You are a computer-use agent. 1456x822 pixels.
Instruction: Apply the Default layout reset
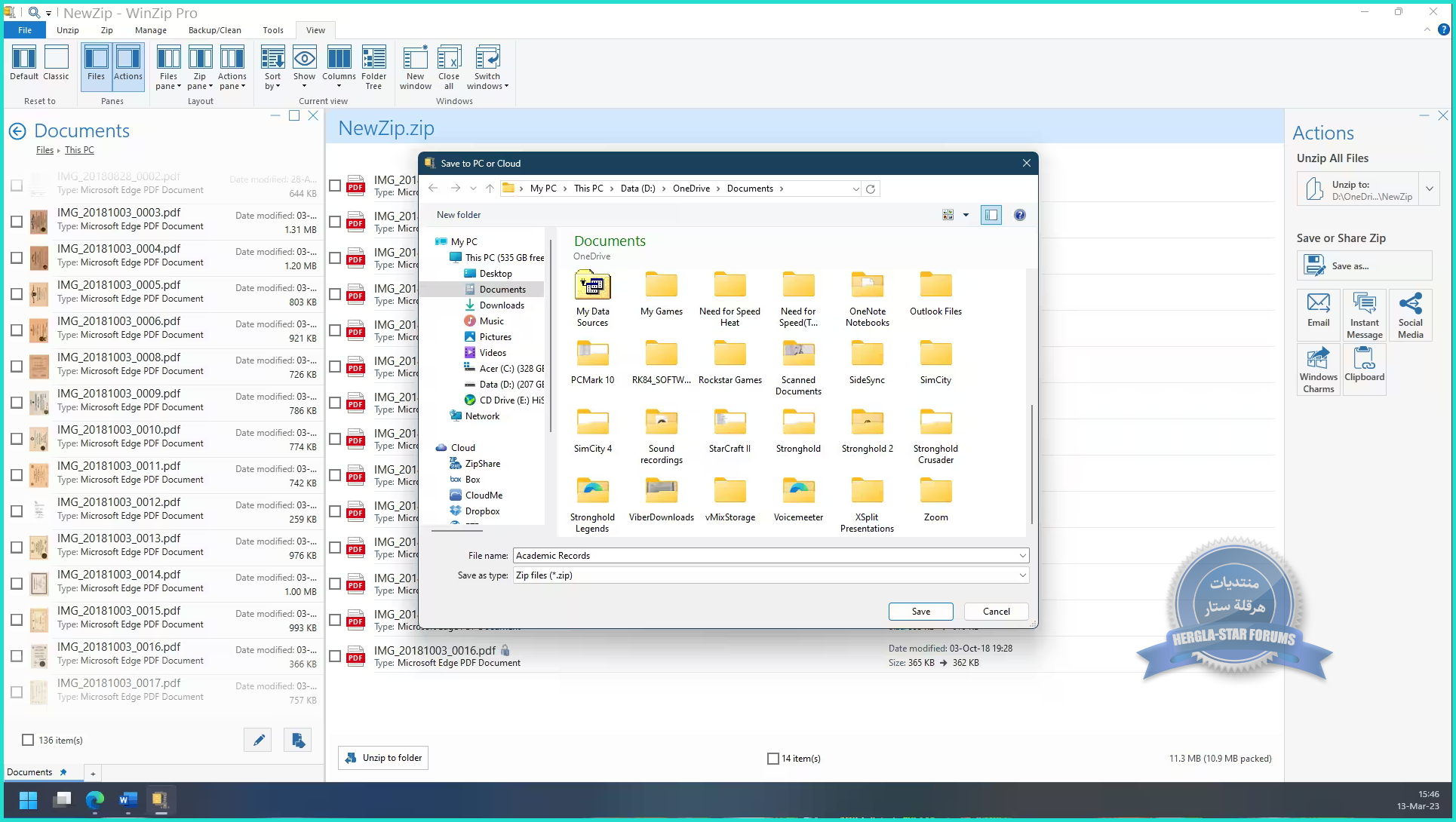(24, 63)
